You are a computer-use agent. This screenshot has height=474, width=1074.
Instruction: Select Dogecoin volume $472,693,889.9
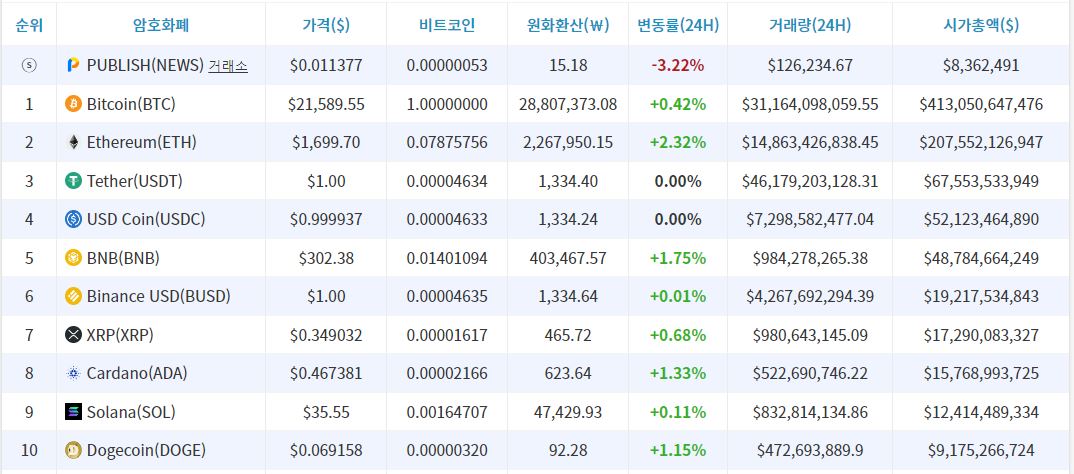point(810,450)
